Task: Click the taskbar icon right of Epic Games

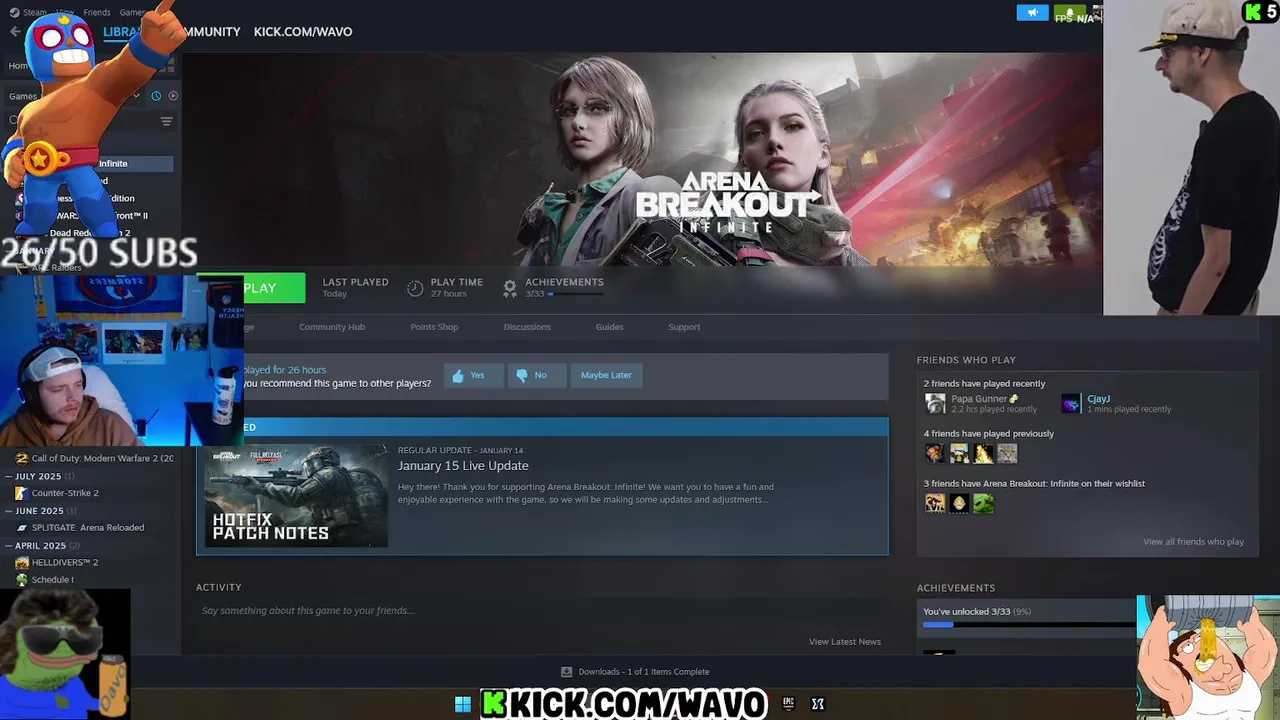Action: coord(818,704)
